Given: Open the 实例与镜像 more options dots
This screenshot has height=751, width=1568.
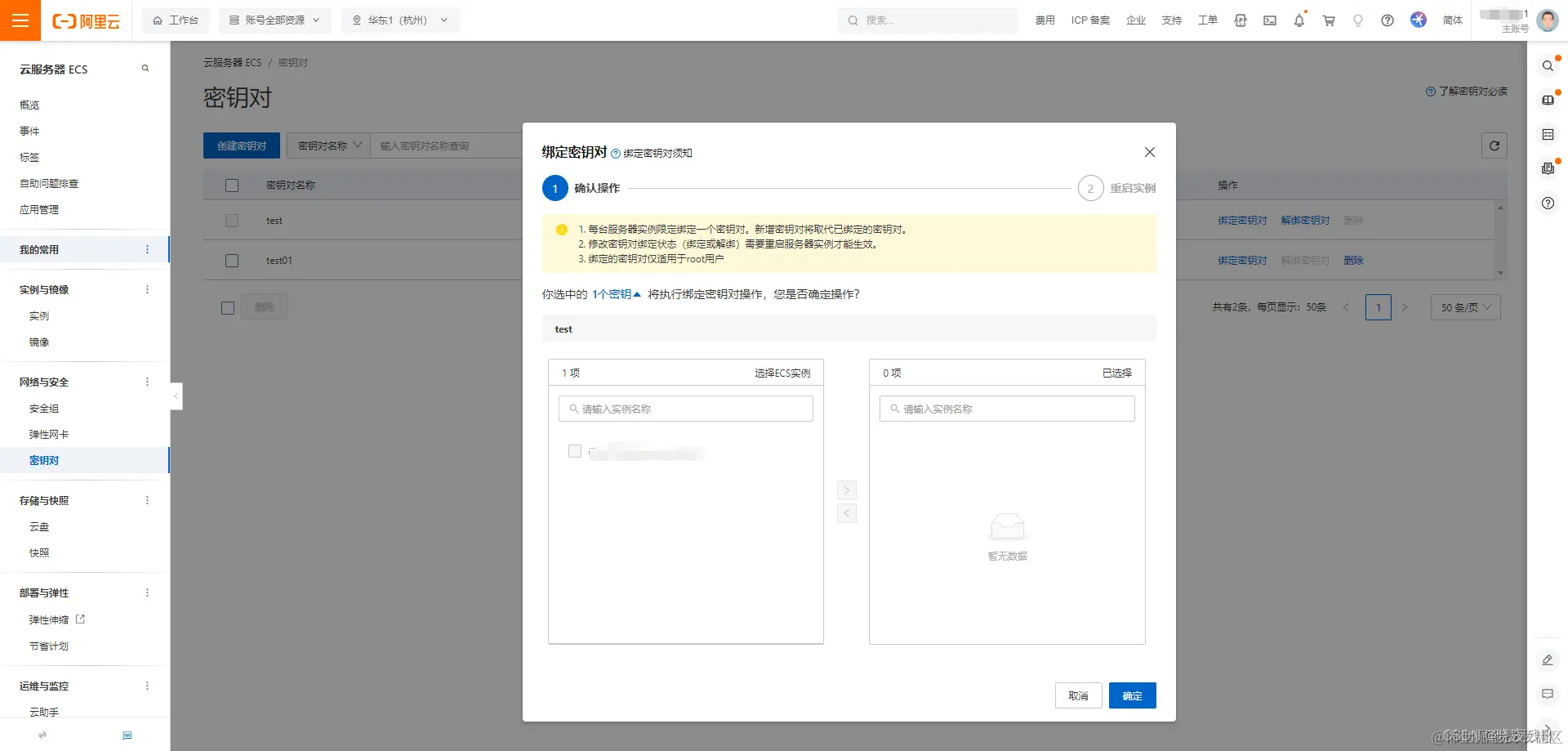Looking at the screenshot, I should (x=147, y=289).
